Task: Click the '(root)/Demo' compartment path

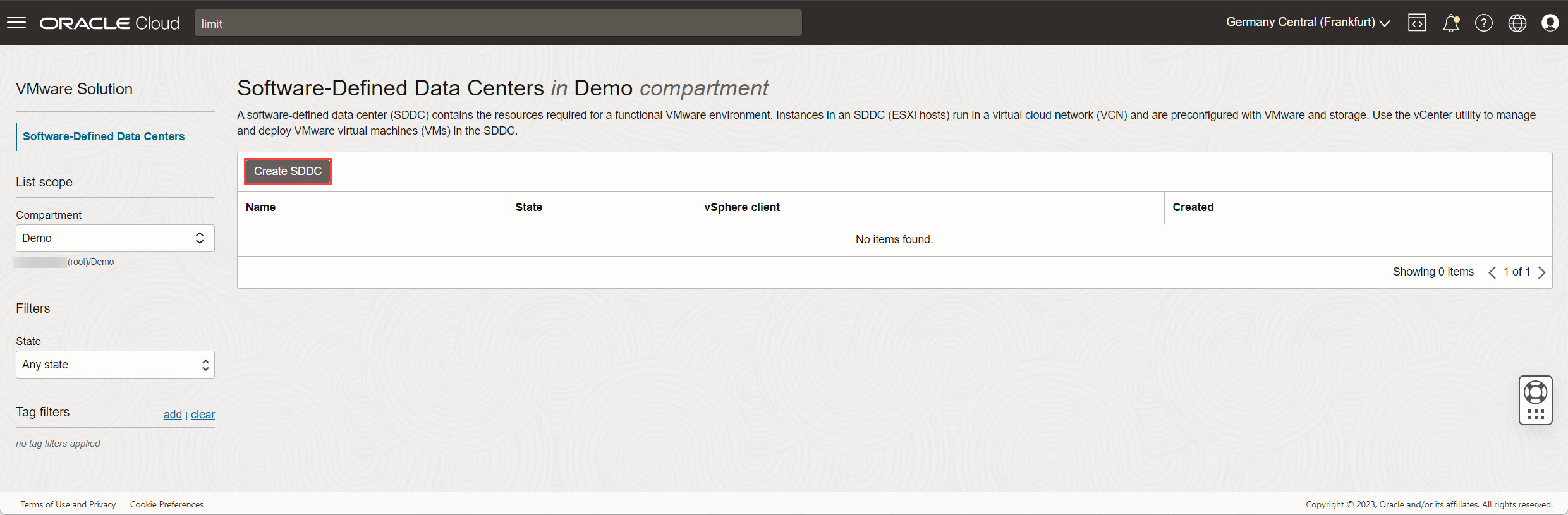Action: (x=91, y=262)
